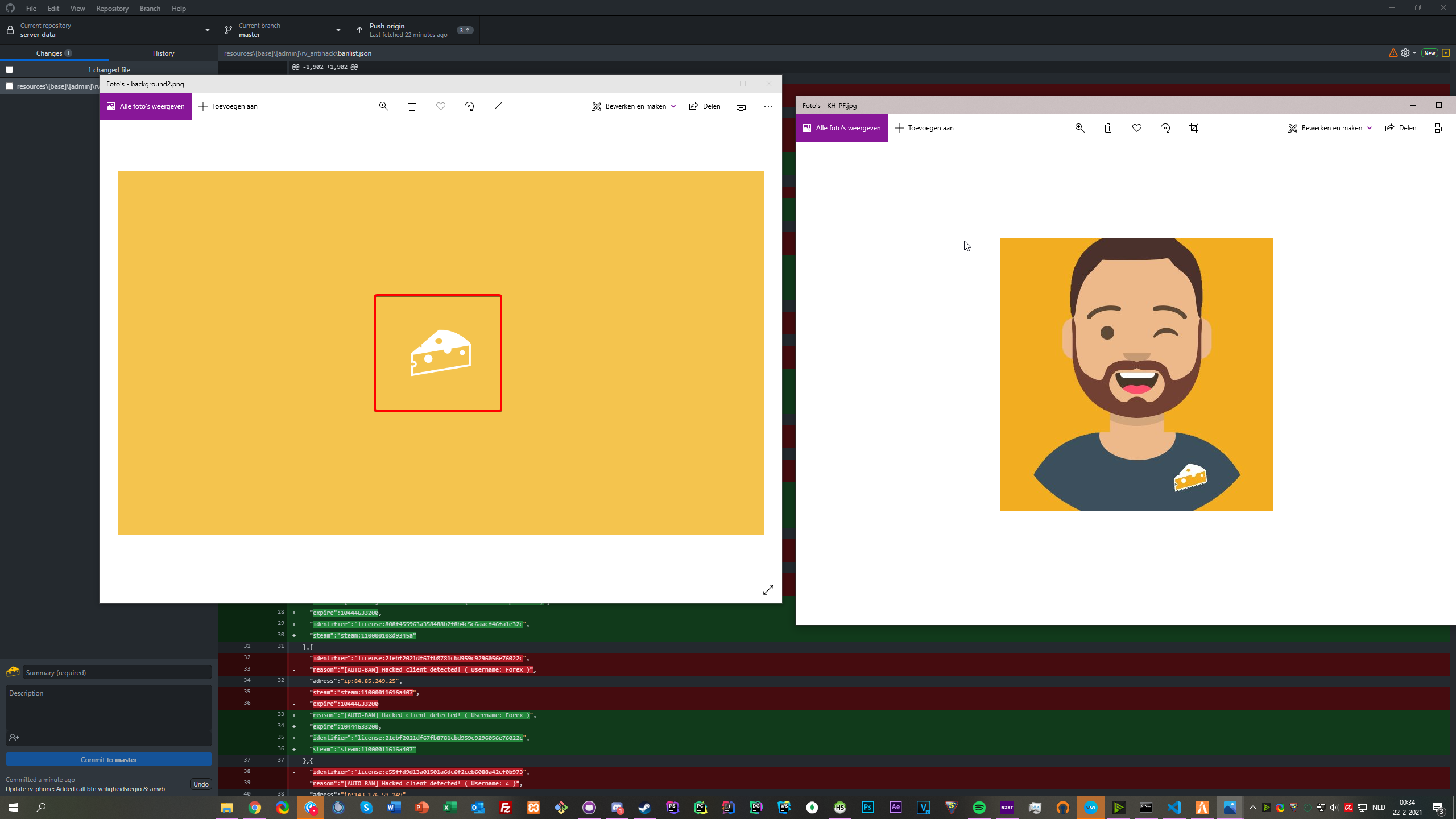This screenshot has width=1456, height=819.
Task: Switch to the History tab
Action: (x=163, y=53)
